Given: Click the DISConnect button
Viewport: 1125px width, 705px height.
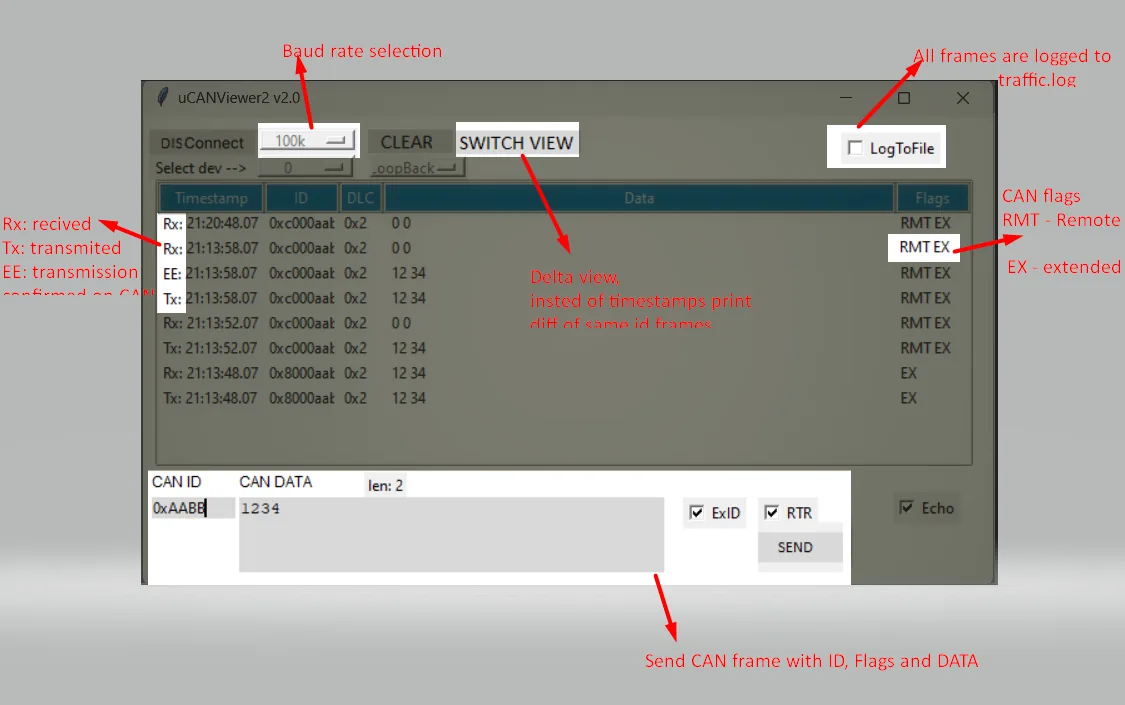Looking at the screenshot, I should 202,143.
